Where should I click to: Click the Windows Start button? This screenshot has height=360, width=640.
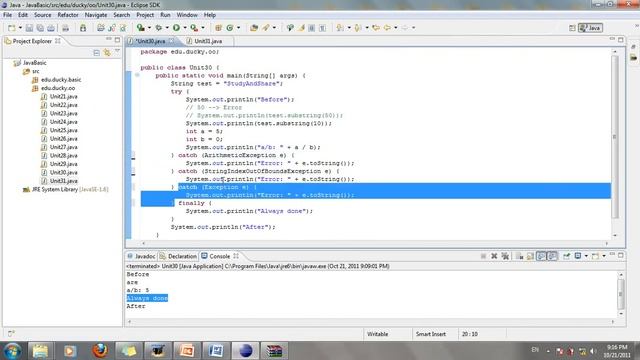pyautogui.click(x=12, y=351)
